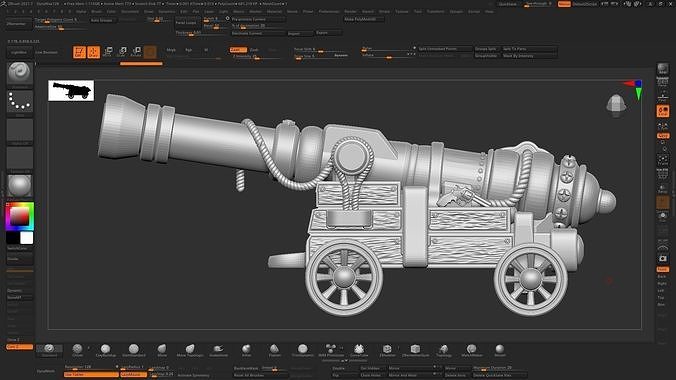Select the TrimDynamic brush
Screen dimensions: 676x380
click(x=303, y=350)
